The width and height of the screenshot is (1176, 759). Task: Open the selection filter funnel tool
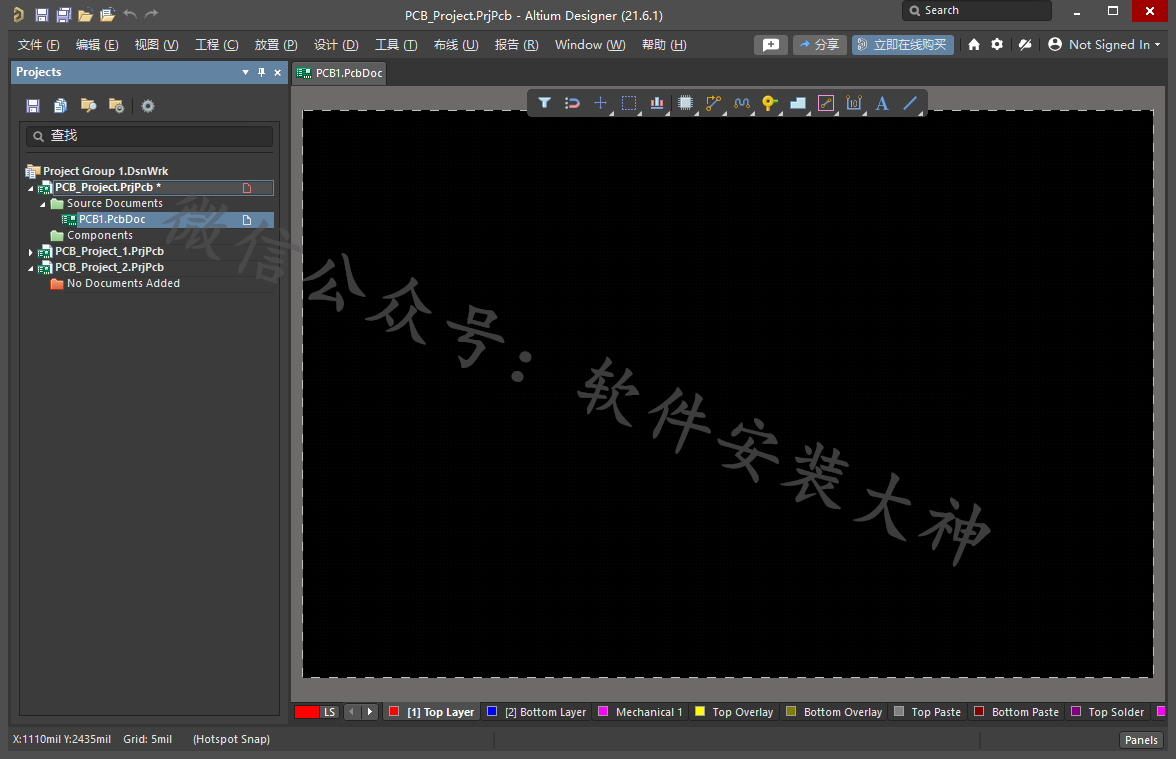(x=544, y=103)
